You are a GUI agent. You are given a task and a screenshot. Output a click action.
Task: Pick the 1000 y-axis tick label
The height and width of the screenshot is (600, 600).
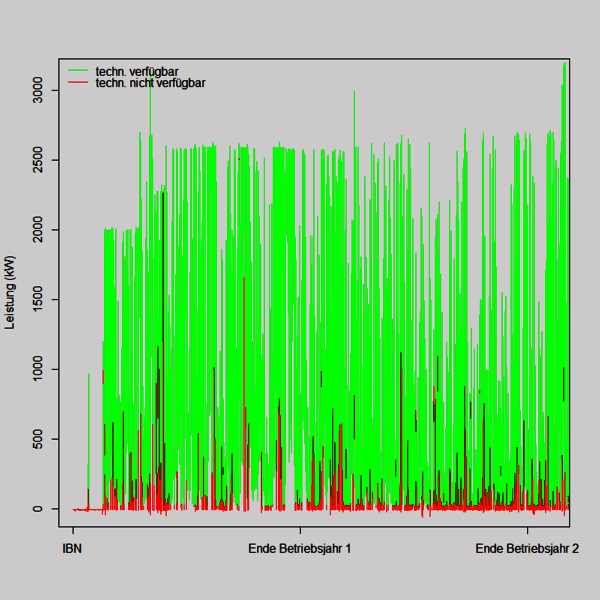(38, 369)
